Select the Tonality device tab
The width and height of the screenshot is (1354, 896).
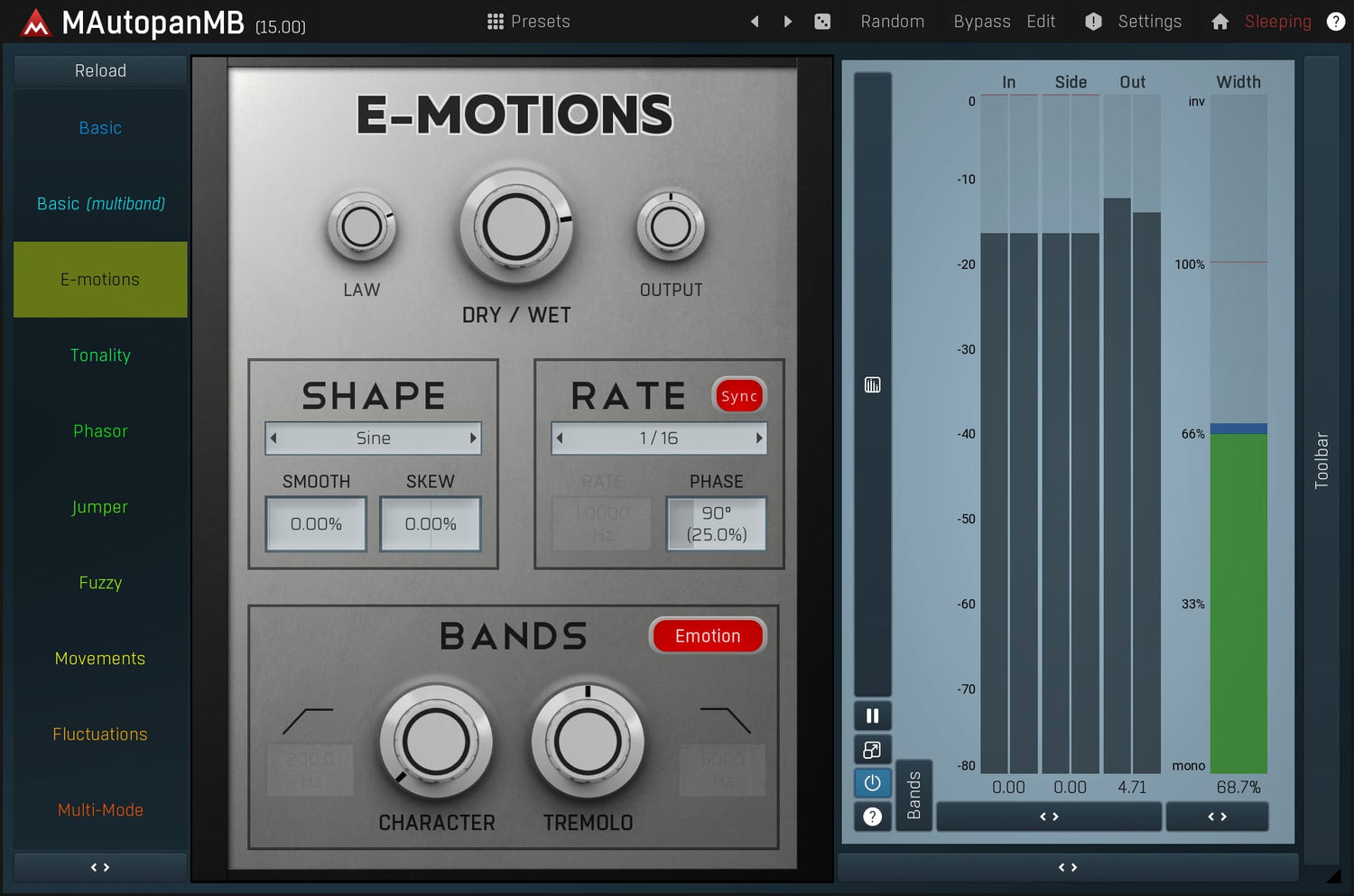point(100,356)
